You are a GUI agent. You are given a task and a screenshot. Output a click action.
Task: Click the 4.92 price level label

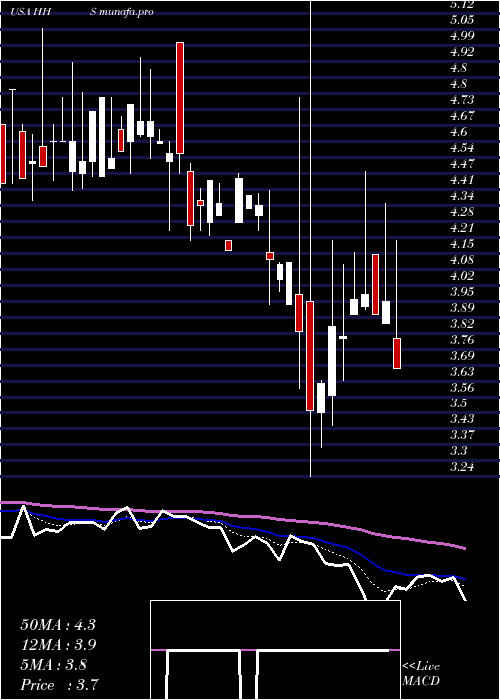point(462,52)
